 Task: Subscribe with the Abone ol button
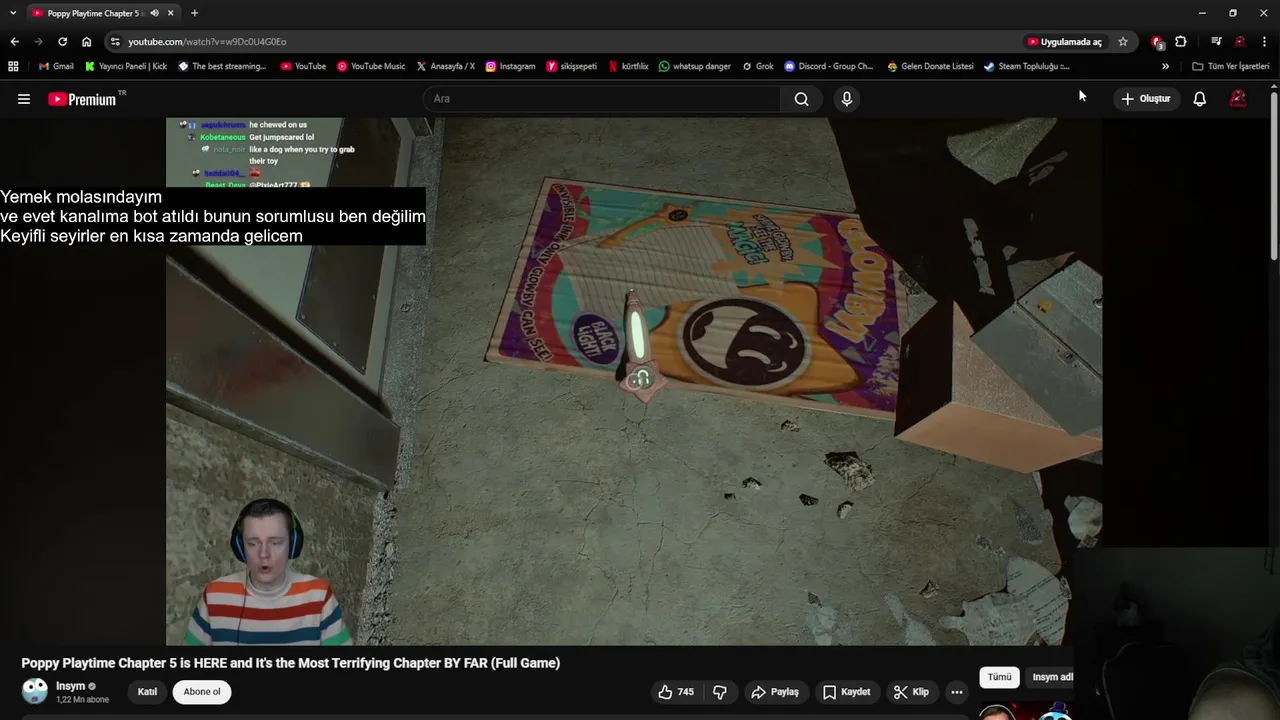202,692
